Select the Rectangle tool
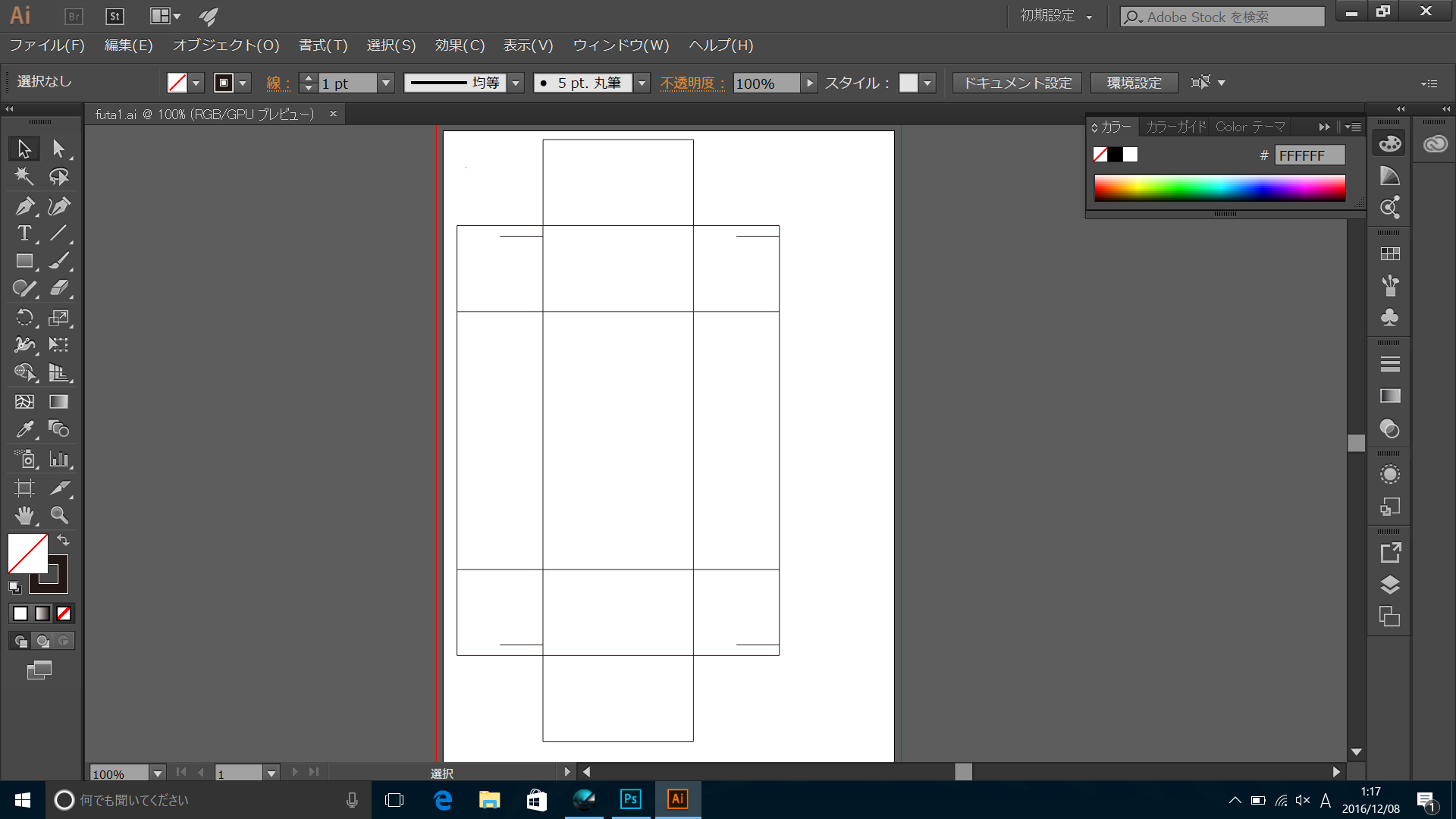Image resolution: width=1456 pixels, height=819 pixels. 24,261
